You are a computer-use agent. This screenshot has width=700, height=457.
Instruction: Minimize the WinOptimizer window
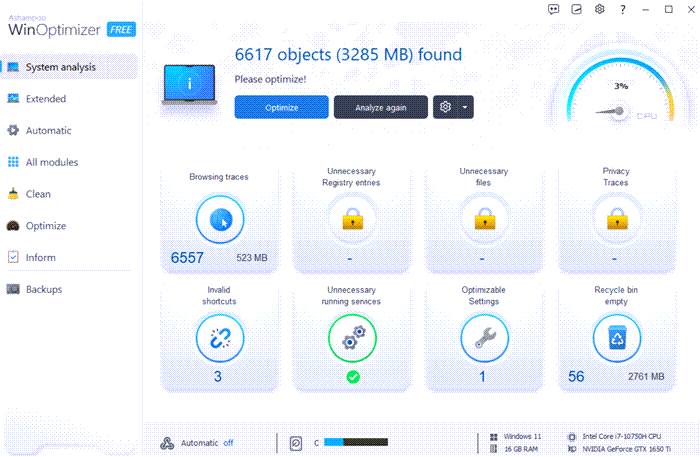point(646,9)
